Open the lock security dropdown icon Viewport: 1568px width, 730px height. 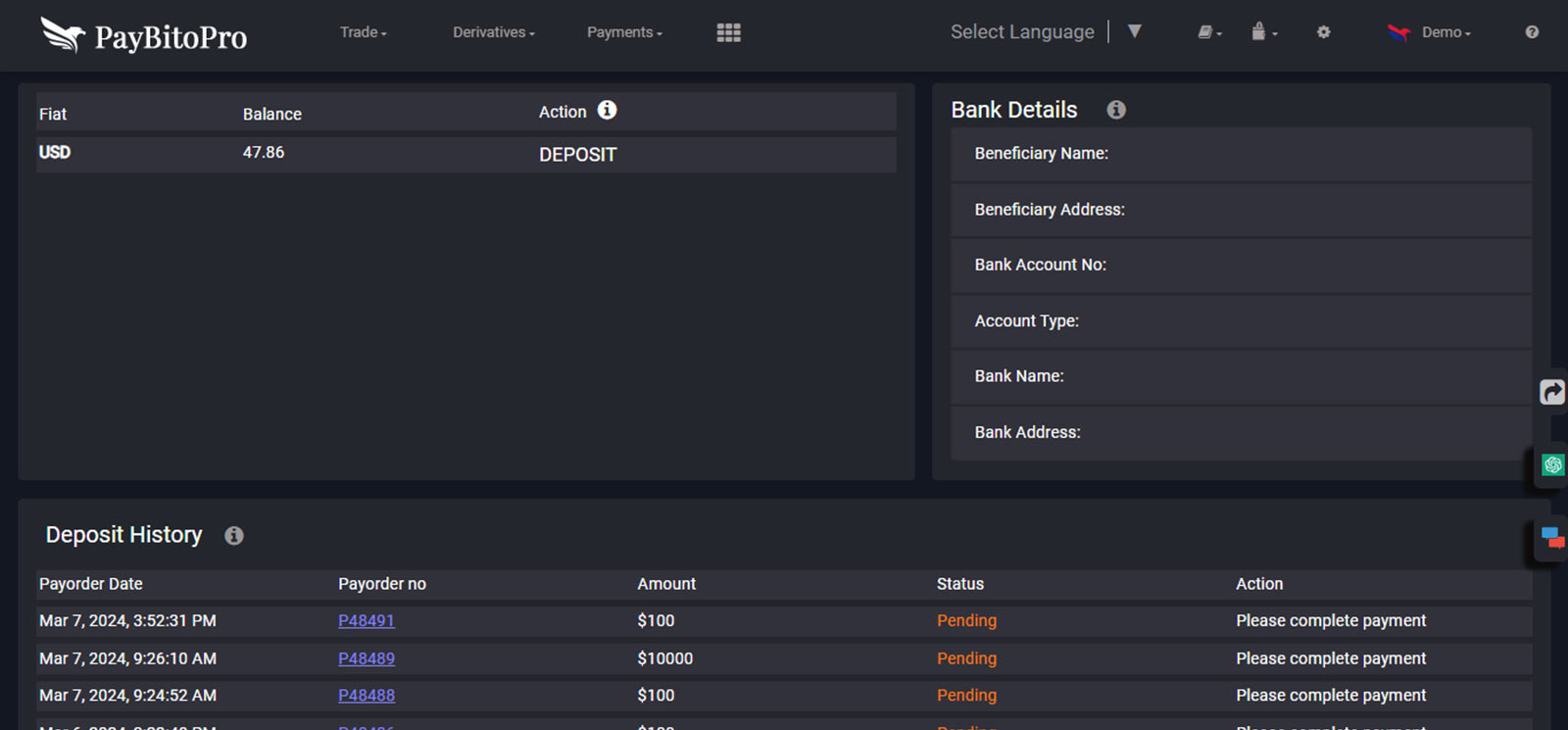(x=1263, y=32)
